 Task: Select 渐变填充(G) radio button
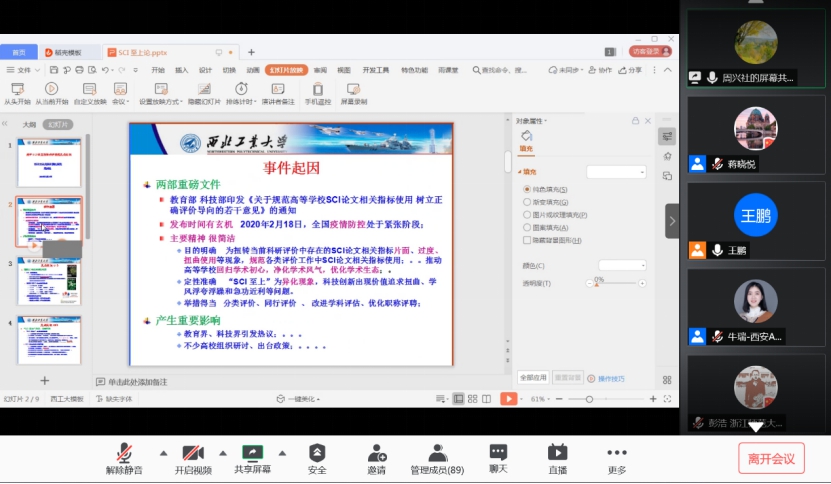click(527, 202)
